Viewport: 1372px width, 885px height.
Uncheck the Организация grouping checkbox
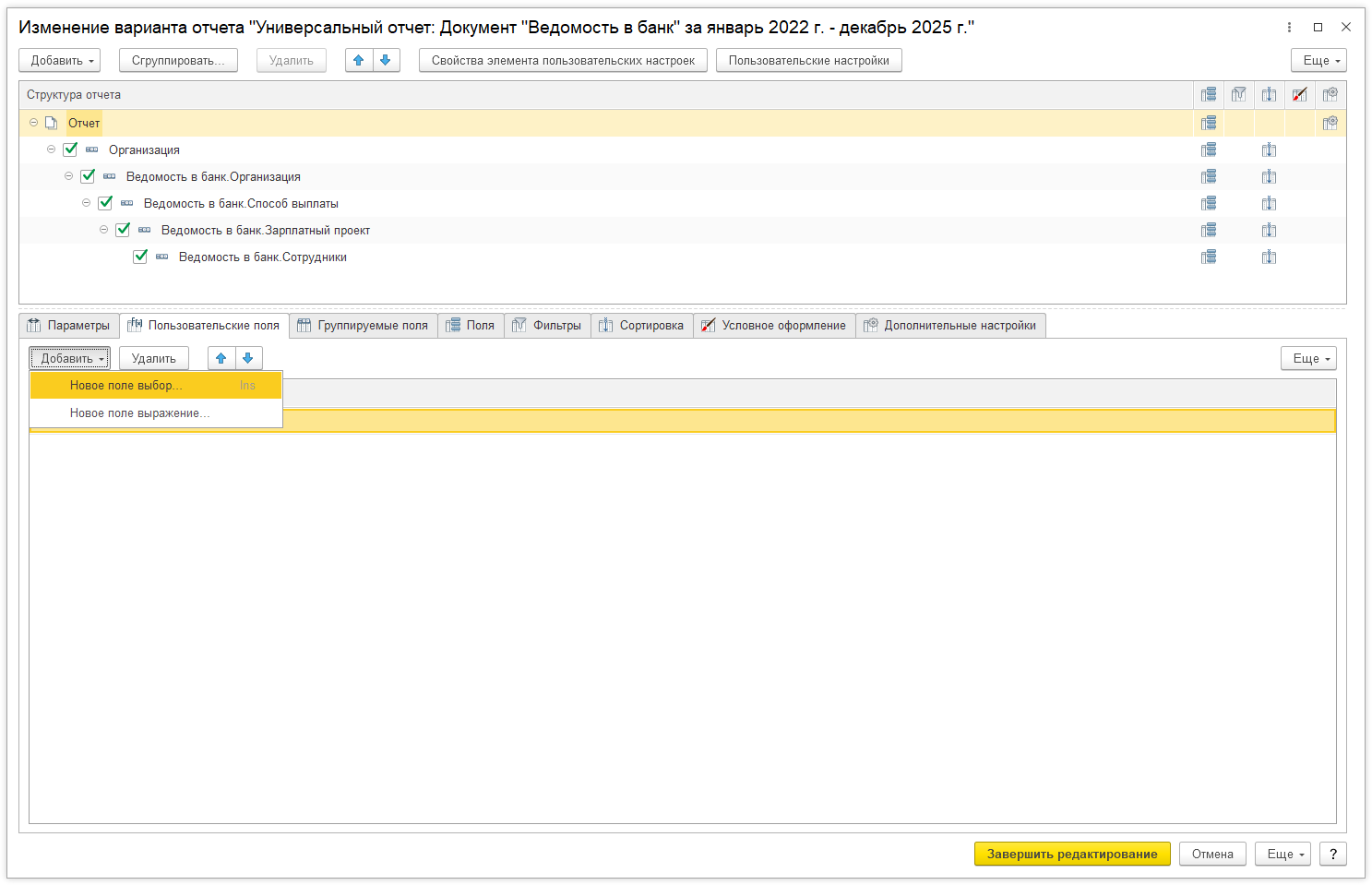70,149
